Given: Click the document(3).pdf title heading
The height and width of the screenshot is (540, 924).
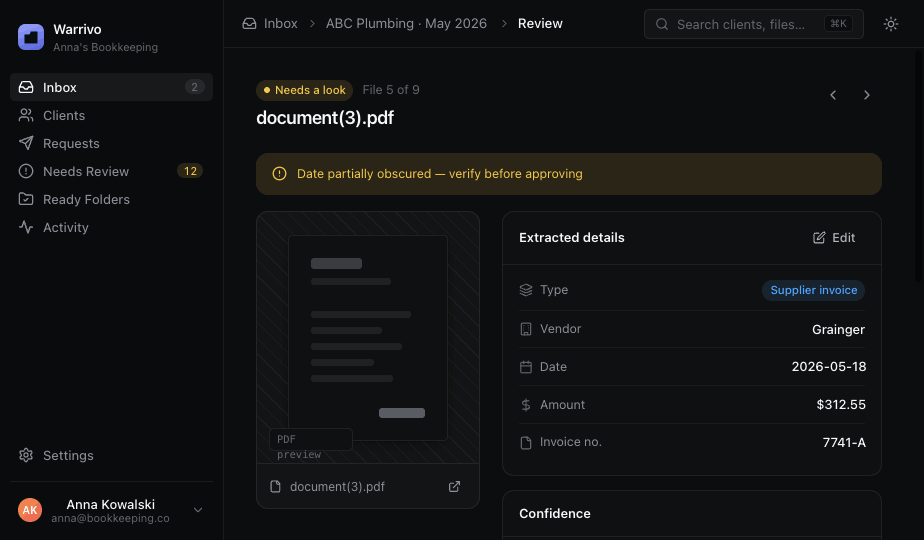Looking at the screenshot, I should point(325,118).
